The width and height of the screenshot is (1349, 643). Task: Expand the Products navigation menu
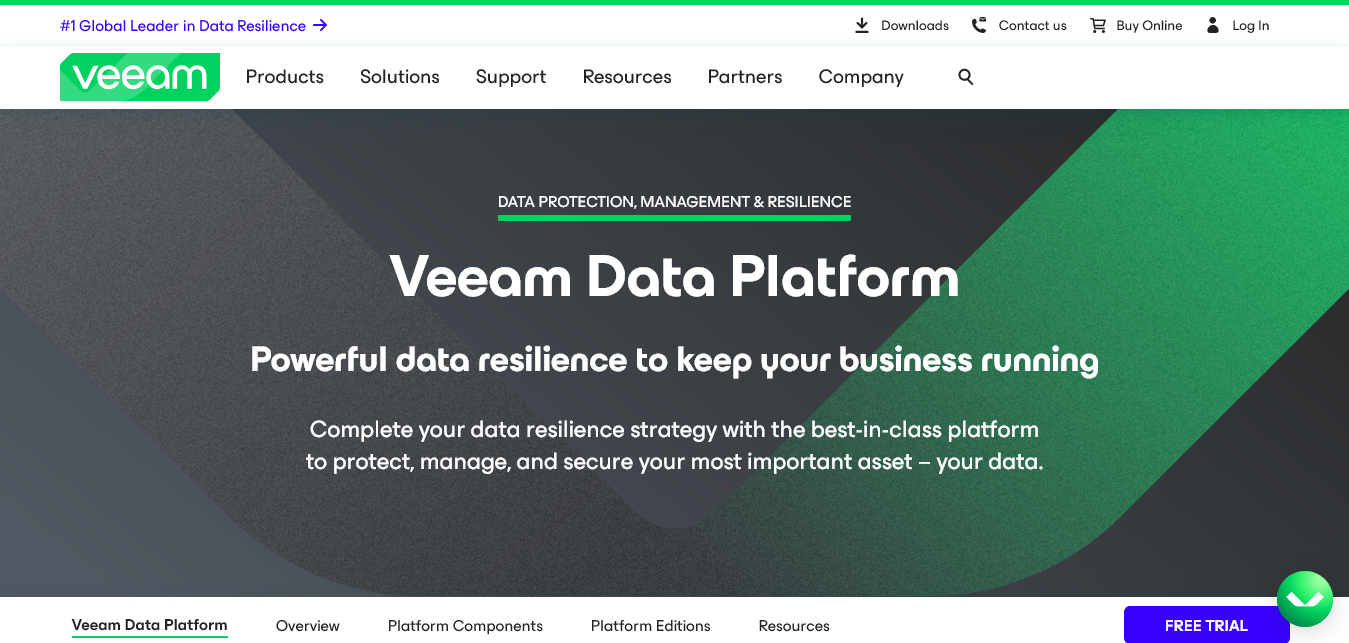click(x=284, y=76)
